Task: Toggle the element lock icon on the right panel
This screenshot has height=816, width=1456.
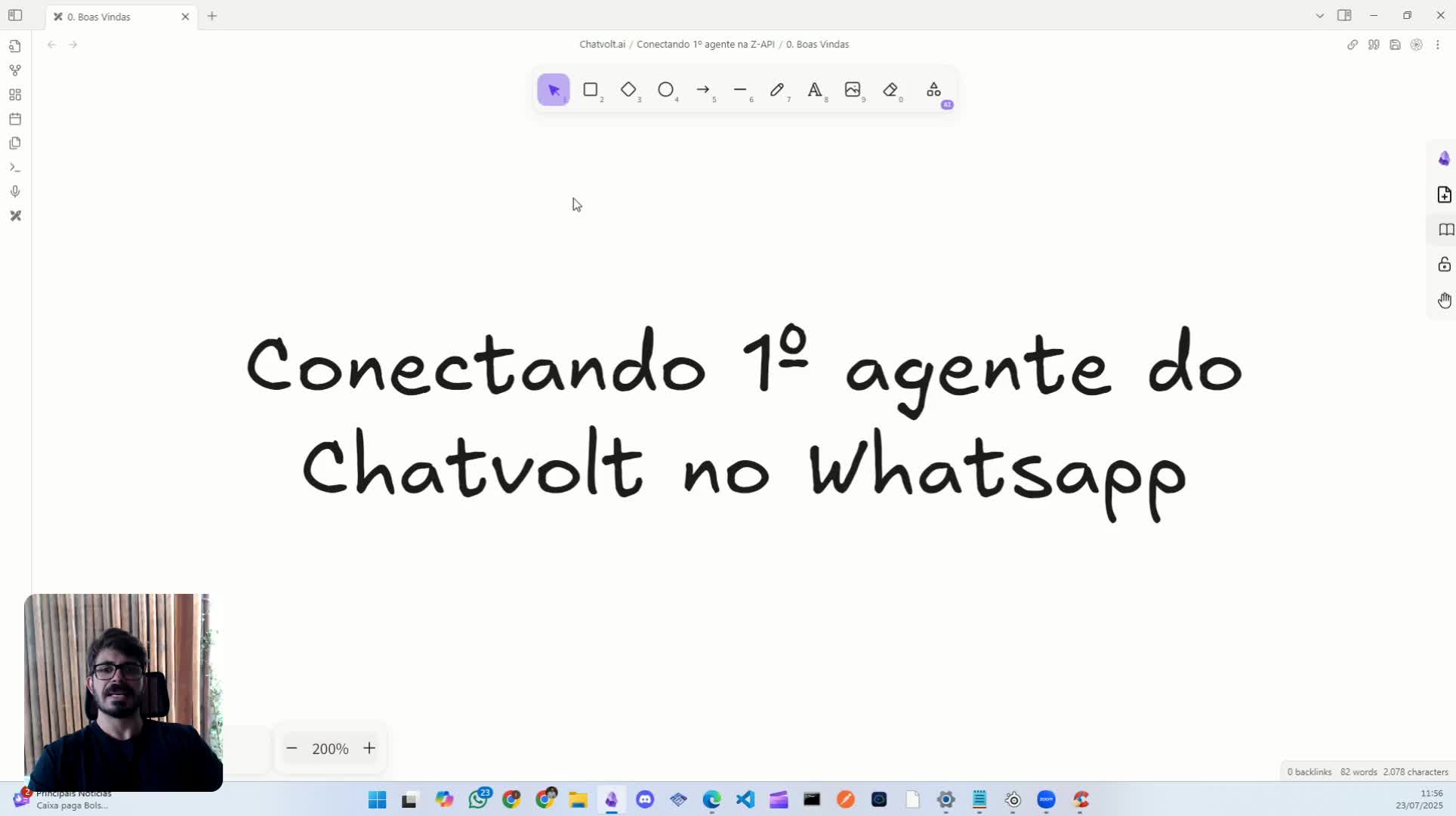Action: pos(1445,264)
